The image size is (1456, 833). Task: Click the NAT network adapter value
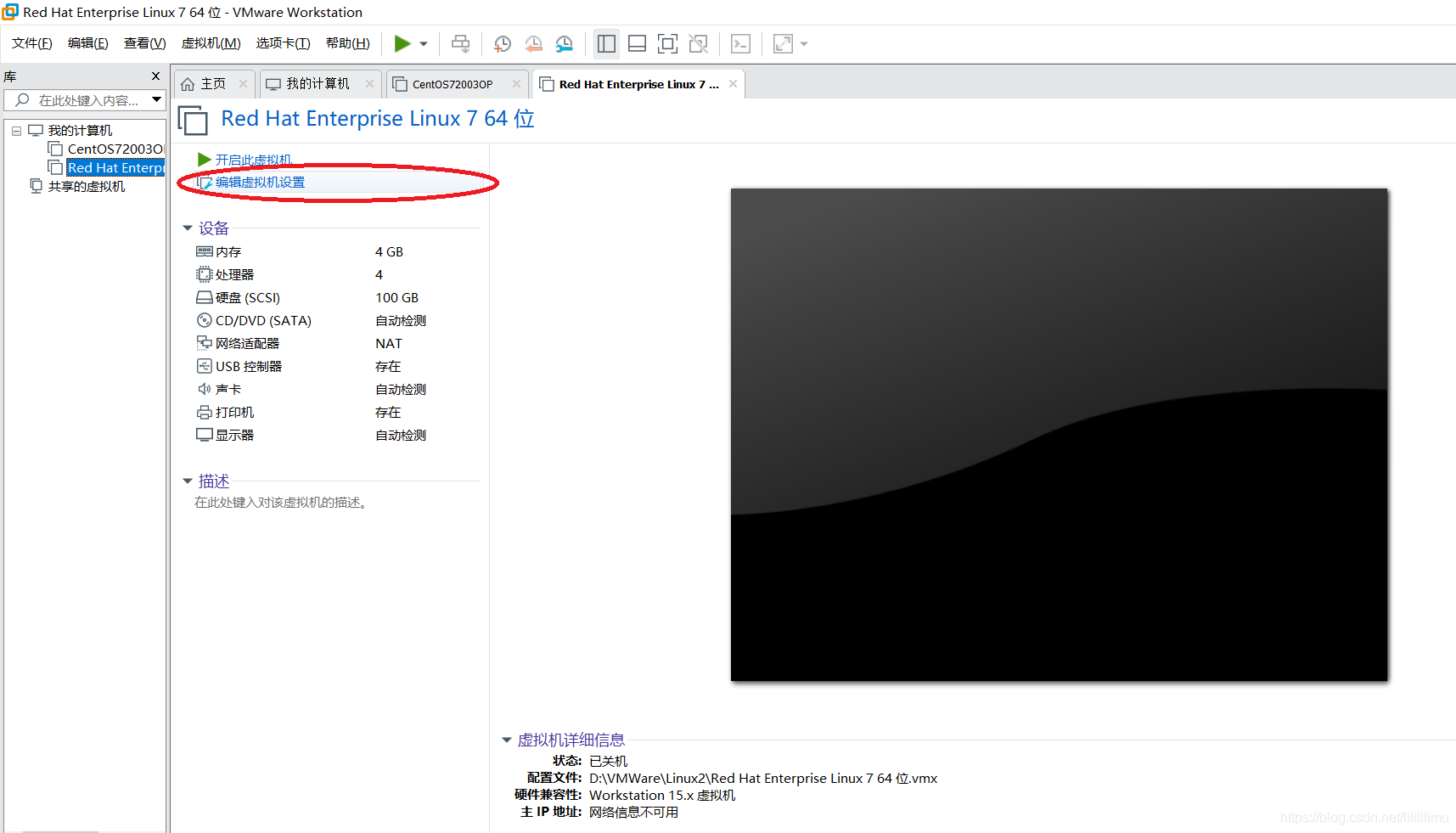(389, 344)
